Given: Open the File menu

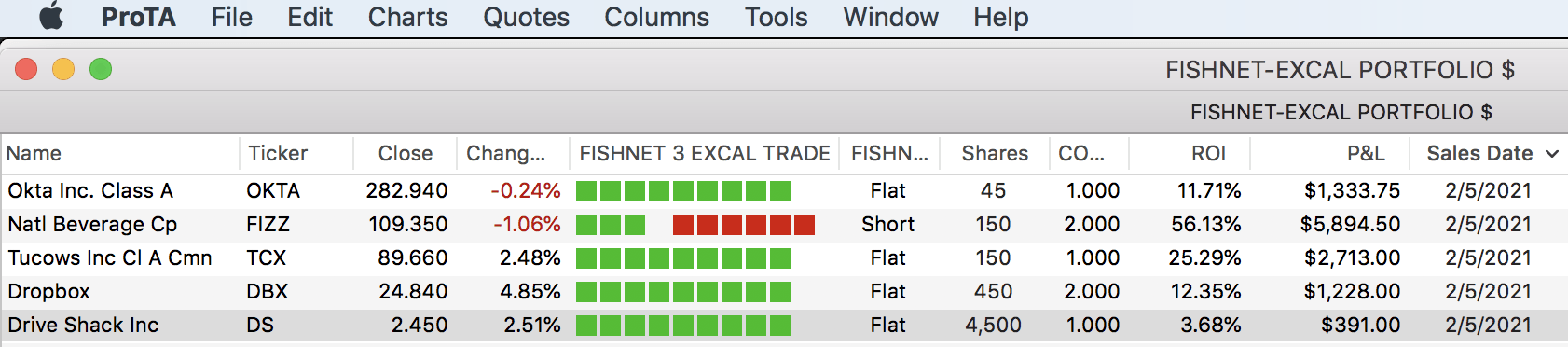Looking at the screenshot, I should tap(231, 17).
